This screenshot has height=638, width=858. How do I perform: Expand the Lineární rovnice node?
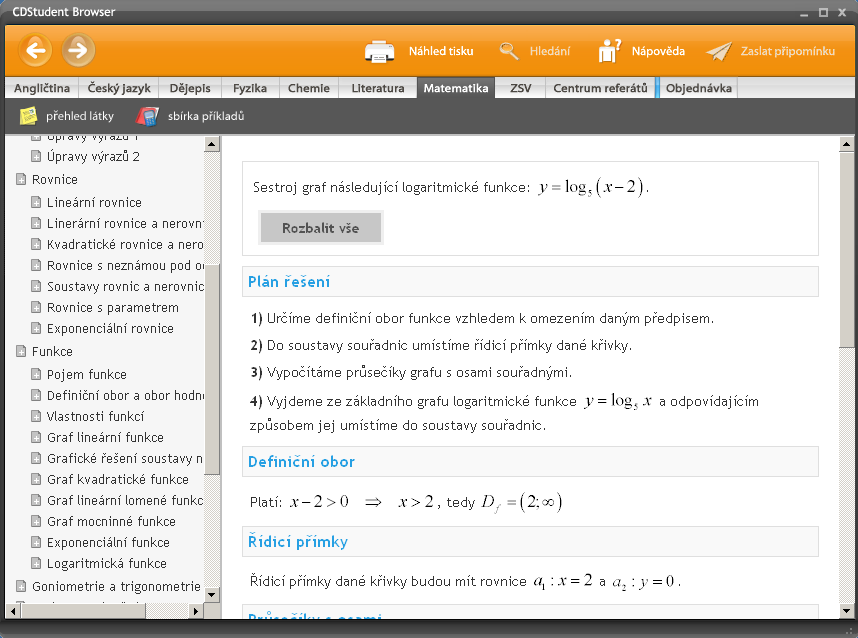(36, 202)
